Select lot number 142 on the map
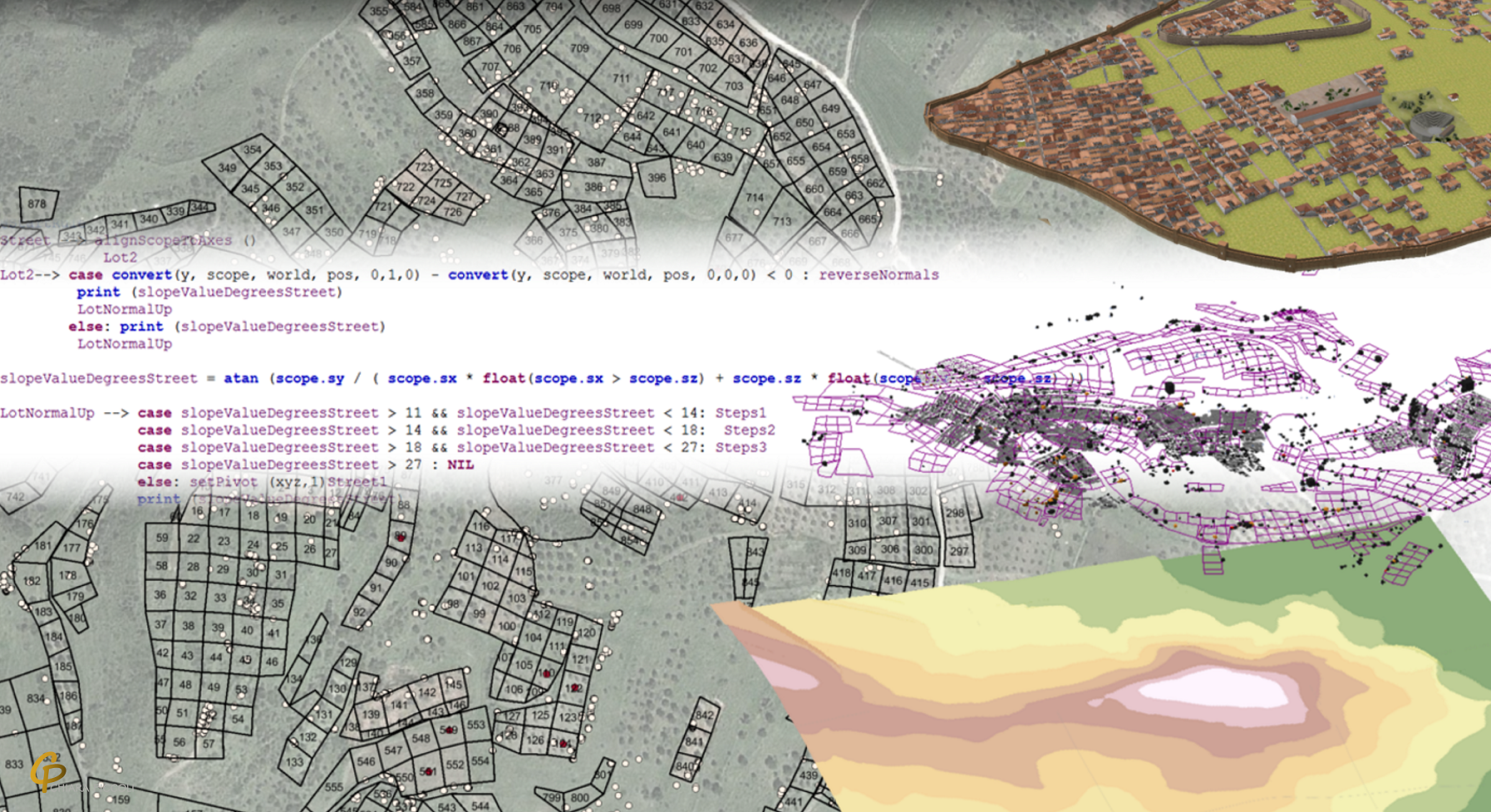The image size is (1491, 812). pos(427,692)
